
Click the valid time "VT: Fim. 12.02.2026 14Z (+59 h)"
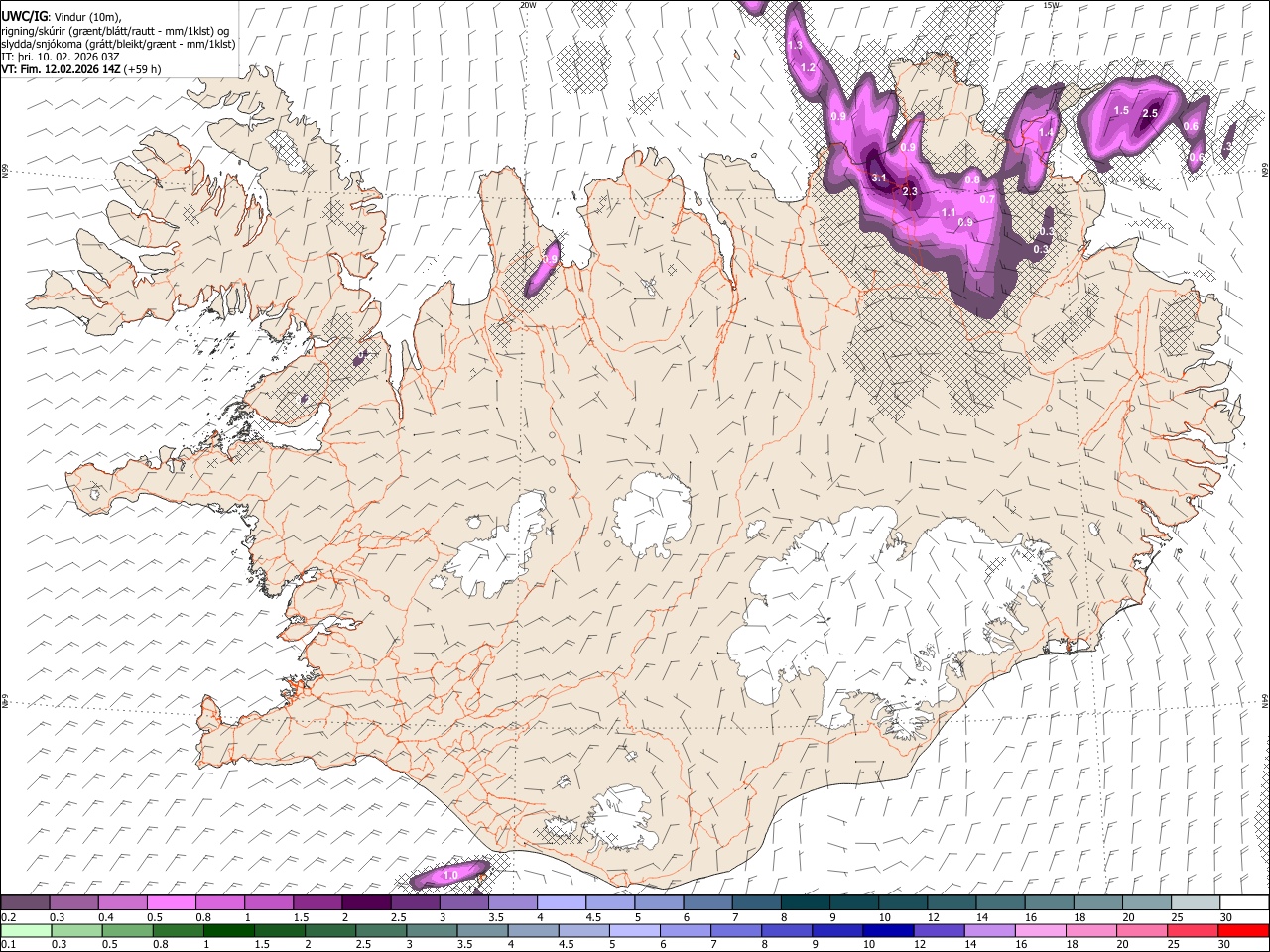pos(80,69)
